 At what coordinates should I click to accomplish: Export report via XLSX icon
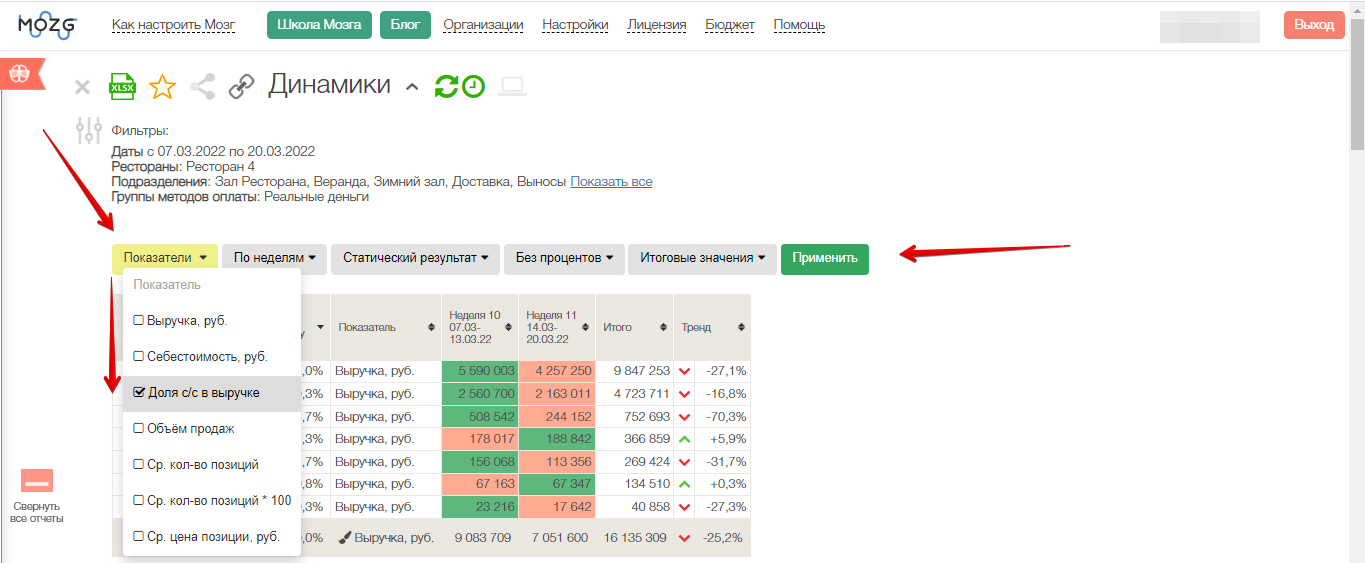coord(122,87)
